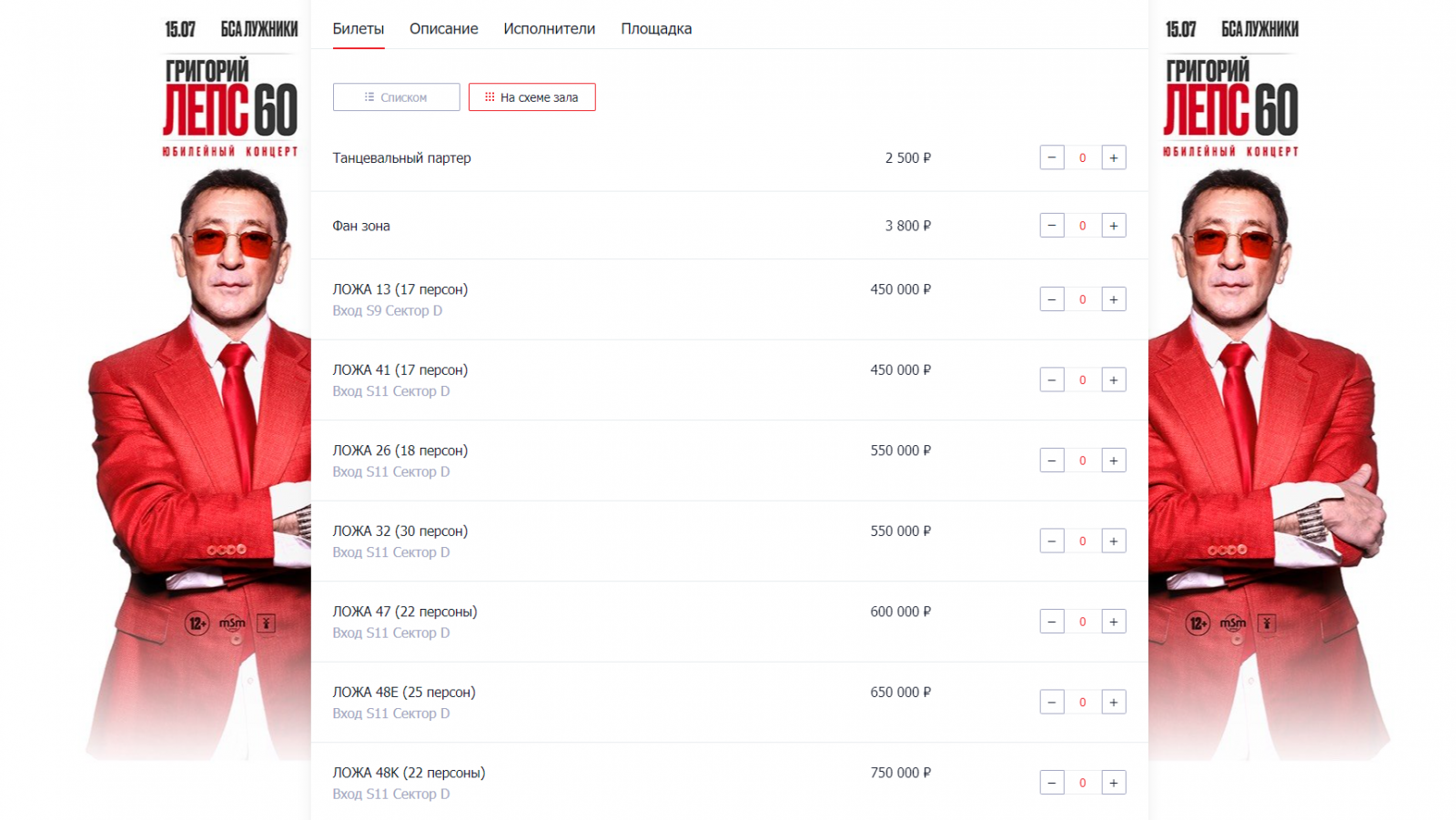Remove one Фан зона ticket
The width and height of the screenshot is (1456, 820).
tap(1052, 226)
